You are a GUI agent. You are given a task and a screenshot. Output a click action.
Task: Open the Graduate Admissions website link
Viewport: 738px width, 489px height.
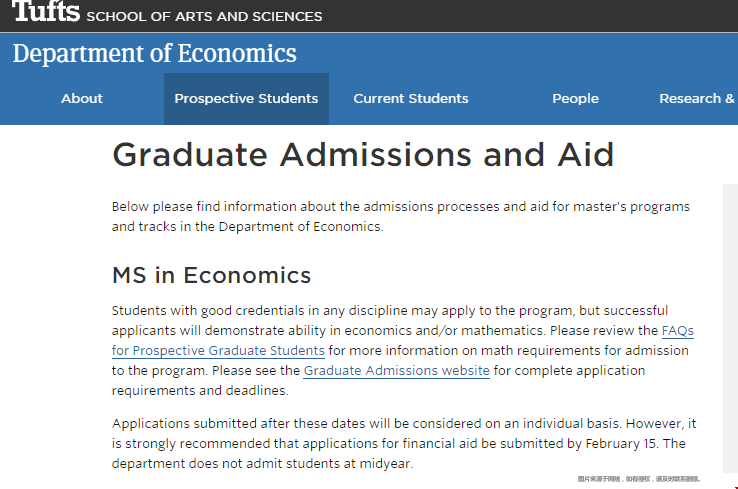[397, 371]
